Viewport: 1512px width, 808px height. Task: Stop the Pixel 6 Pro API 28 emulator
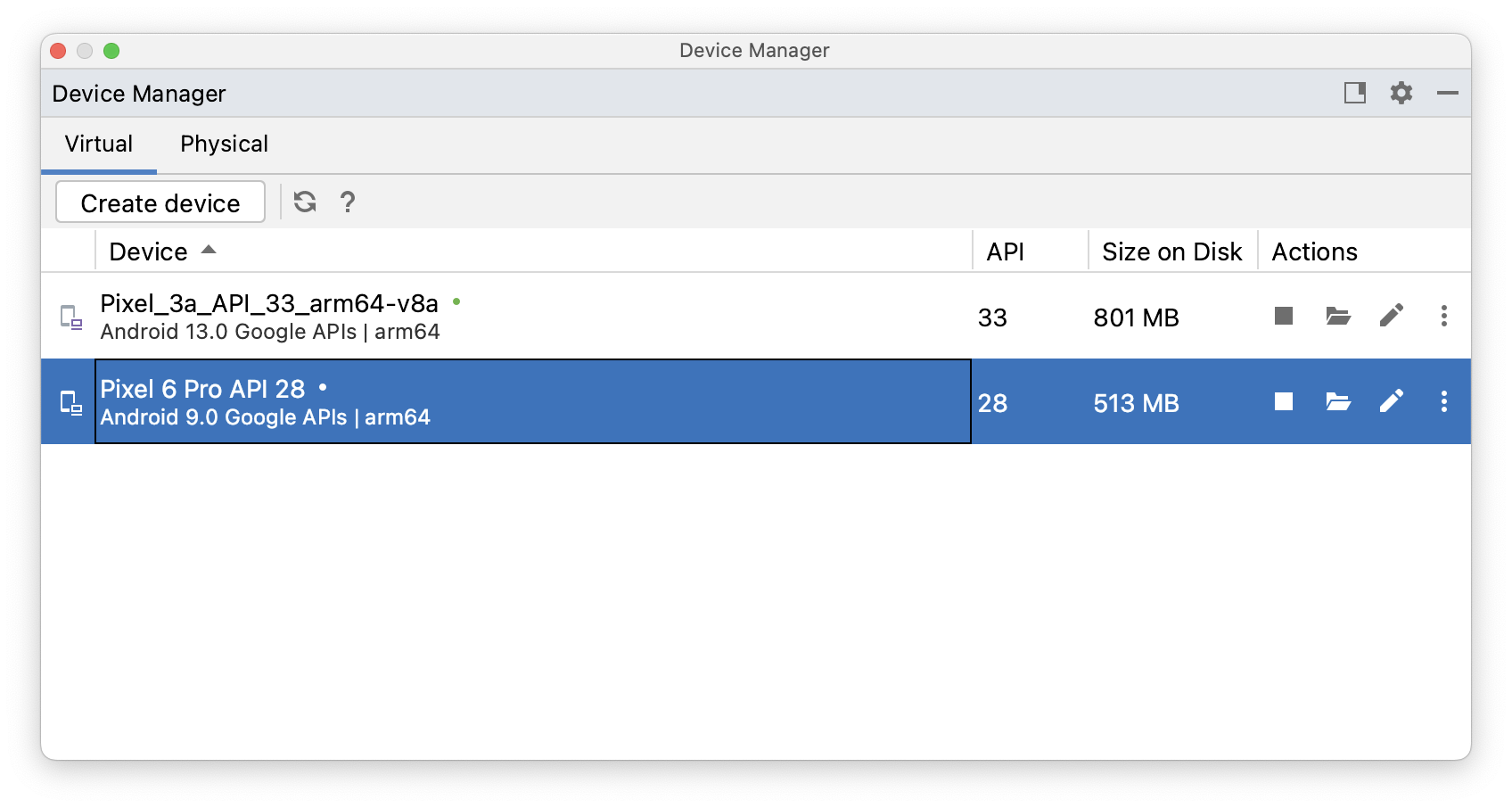coord(1284,401)
